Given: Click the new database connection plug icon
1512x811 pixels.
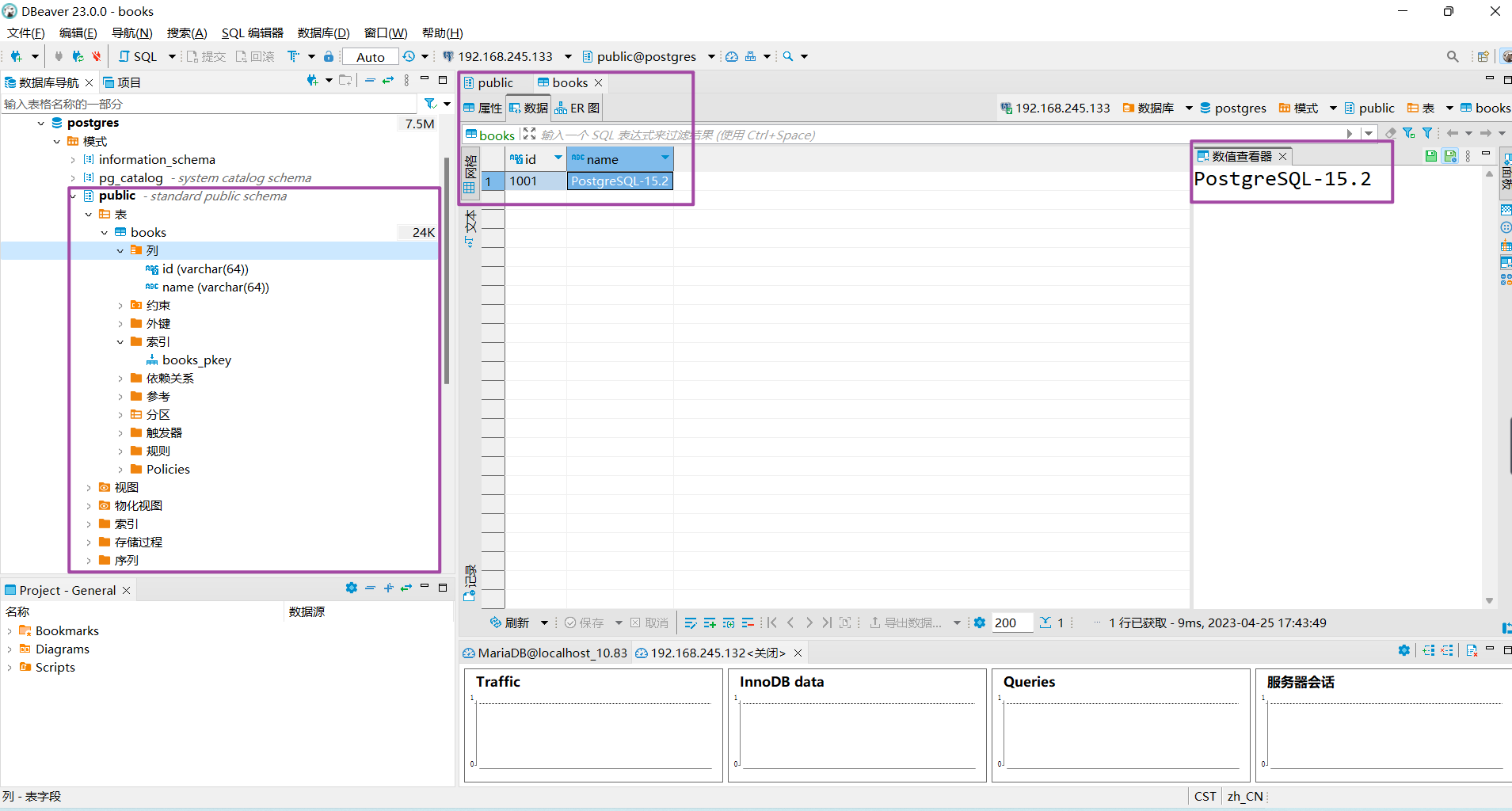Looking at the screenshot, I should click(16, 56).
